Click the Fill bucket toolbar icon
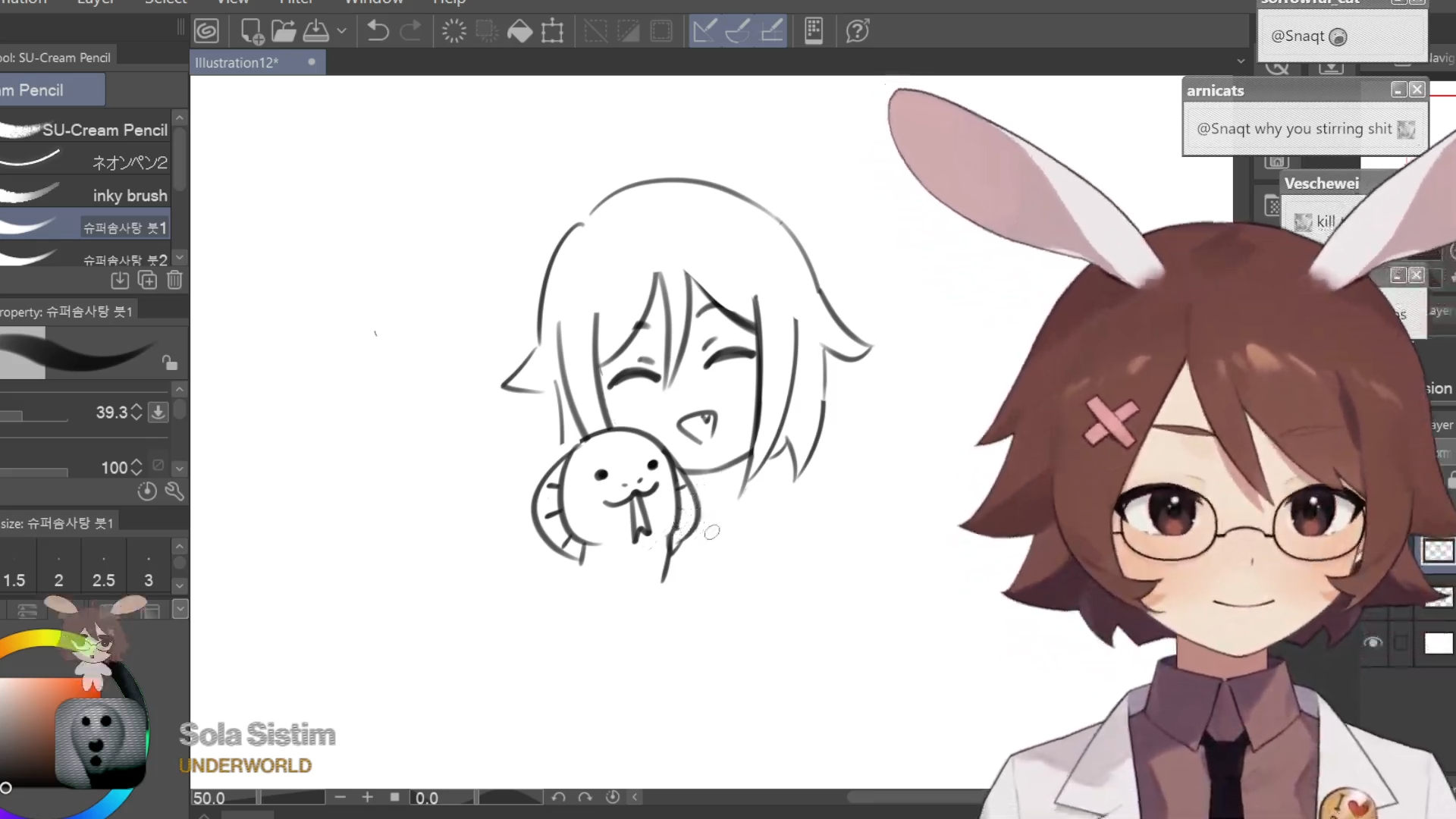1456x819 pixels. [519, 31]
